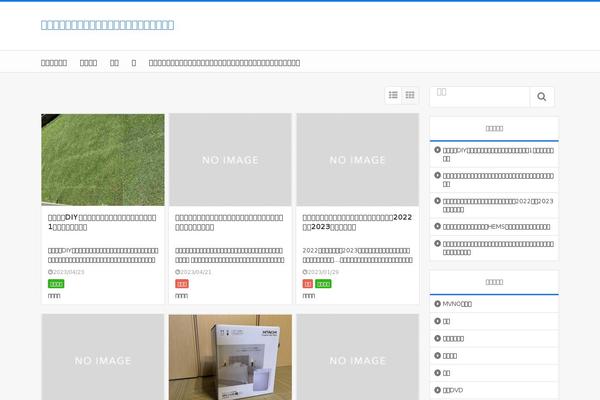
Task: Switch to grid view layout icon
Action: 410,95
